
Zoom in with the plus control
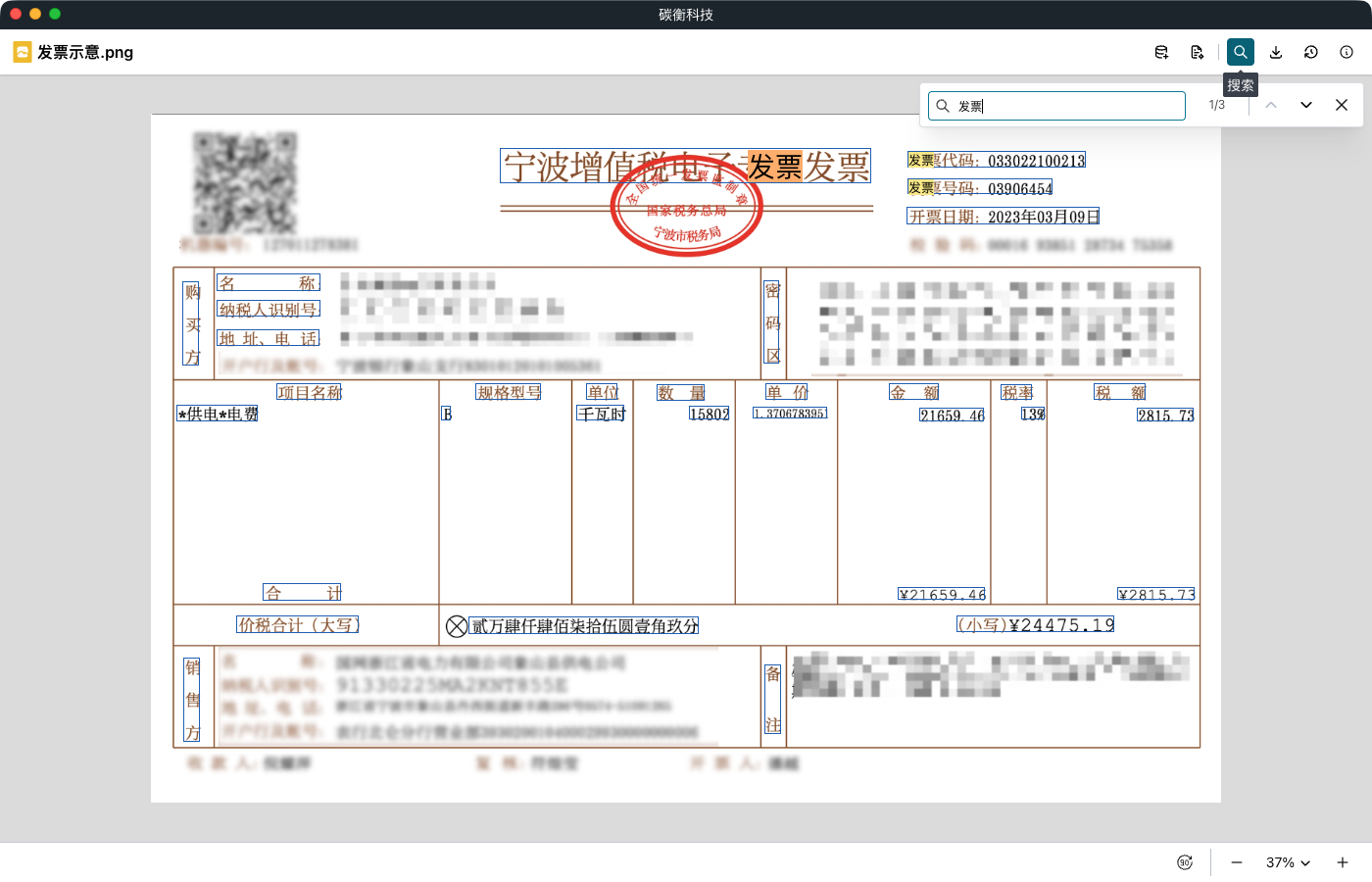point(1345,862)
